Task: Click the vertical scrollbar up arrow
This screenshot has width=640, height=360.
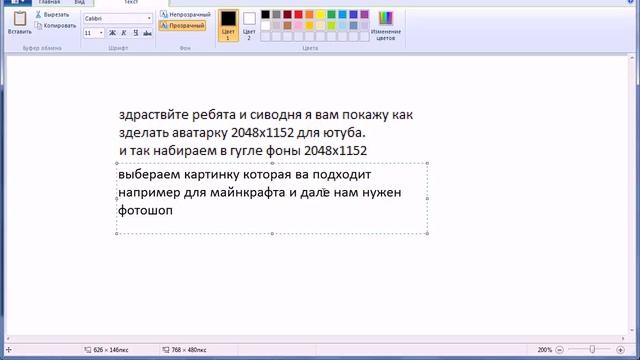Action: pos(632,59)
